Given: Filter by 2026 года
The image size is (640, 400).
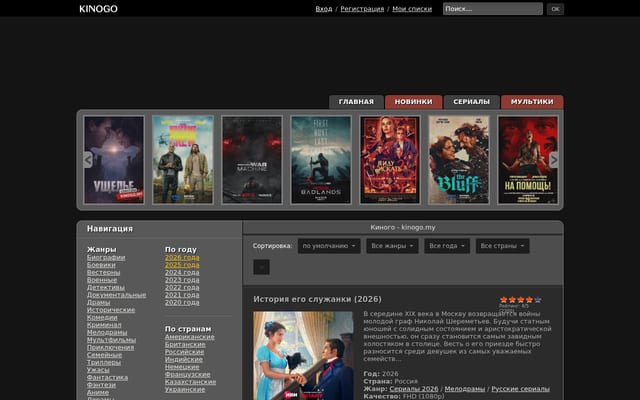Looking at the screenshot, I should [182, 258].
